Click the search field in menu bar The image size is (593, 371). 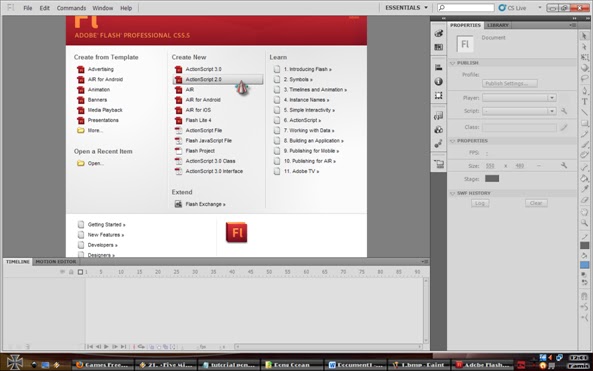pos(466,8)
